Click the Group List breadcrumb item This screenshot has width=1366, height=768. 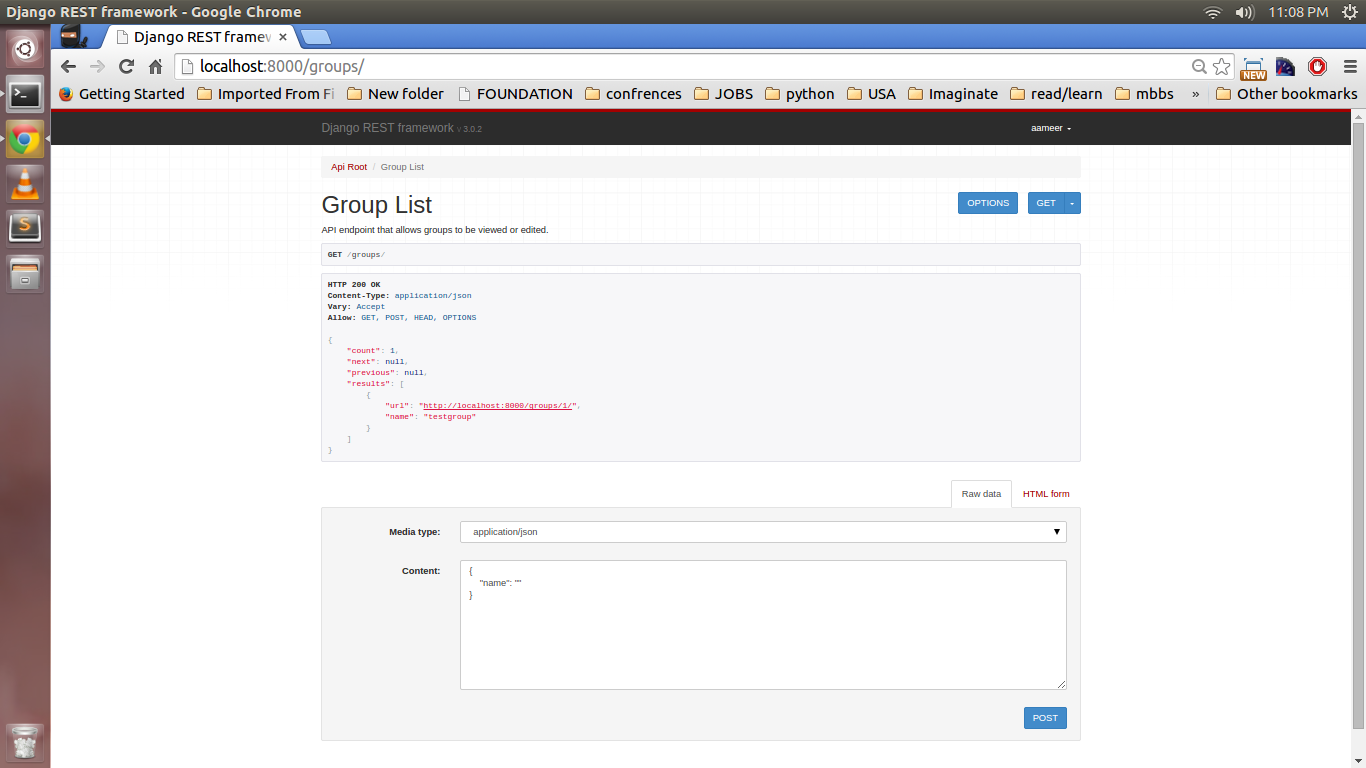402,167
